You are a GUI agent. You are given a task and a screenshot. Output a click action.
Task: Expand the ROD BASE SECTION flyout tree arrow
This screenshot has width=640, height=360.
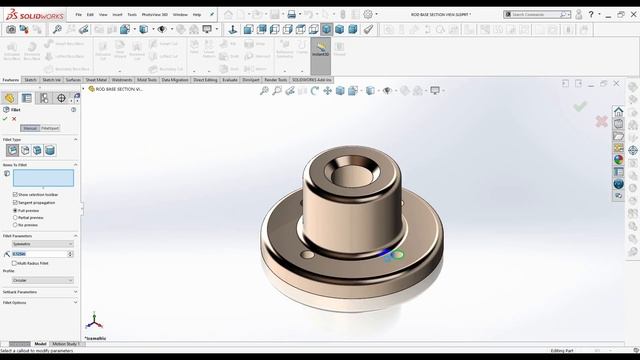(84, 89)
